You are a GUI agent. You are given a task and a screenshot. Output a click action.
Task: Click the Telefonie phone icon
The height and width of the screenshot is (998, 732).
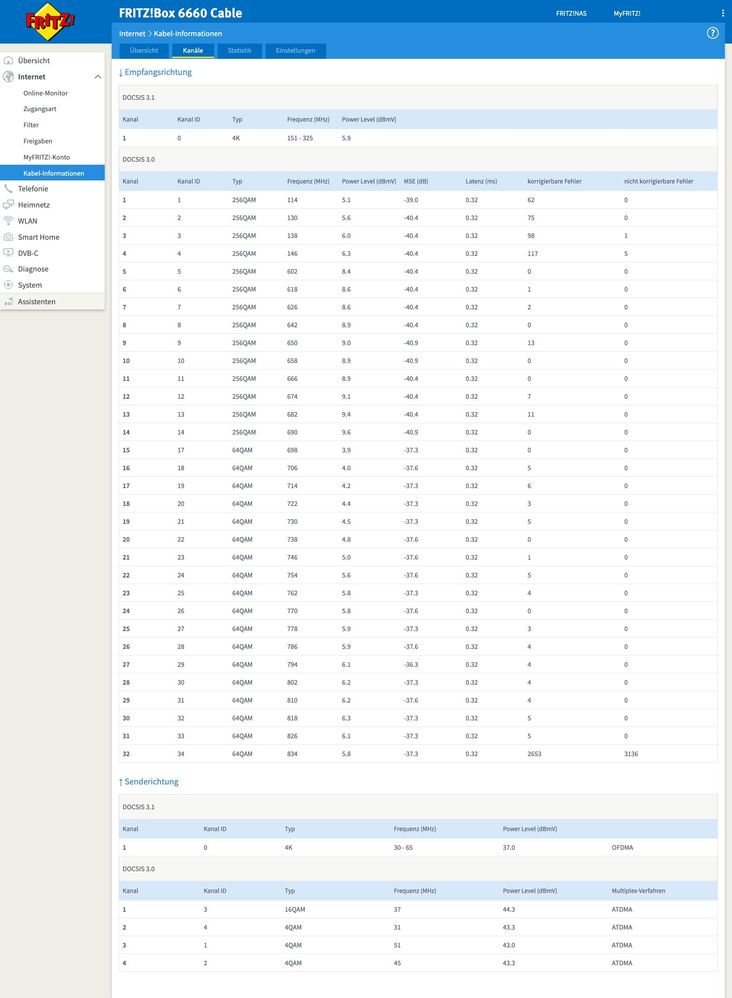(8, 189)
